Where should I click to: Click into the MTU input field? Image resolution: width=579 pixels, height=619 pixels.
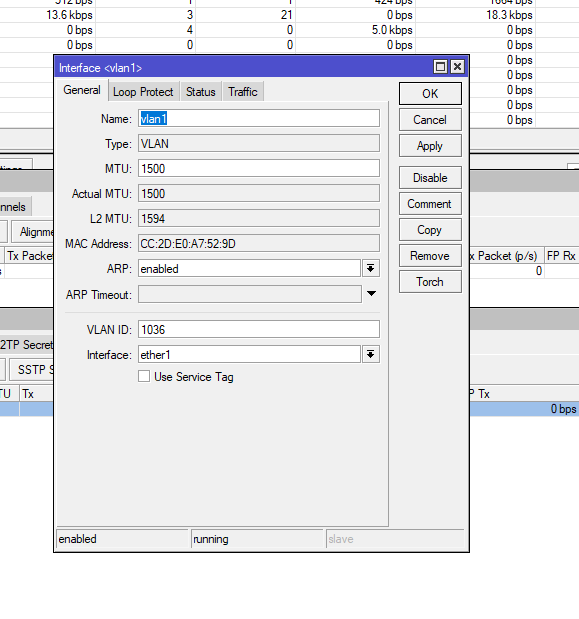(x=259, y=169)
